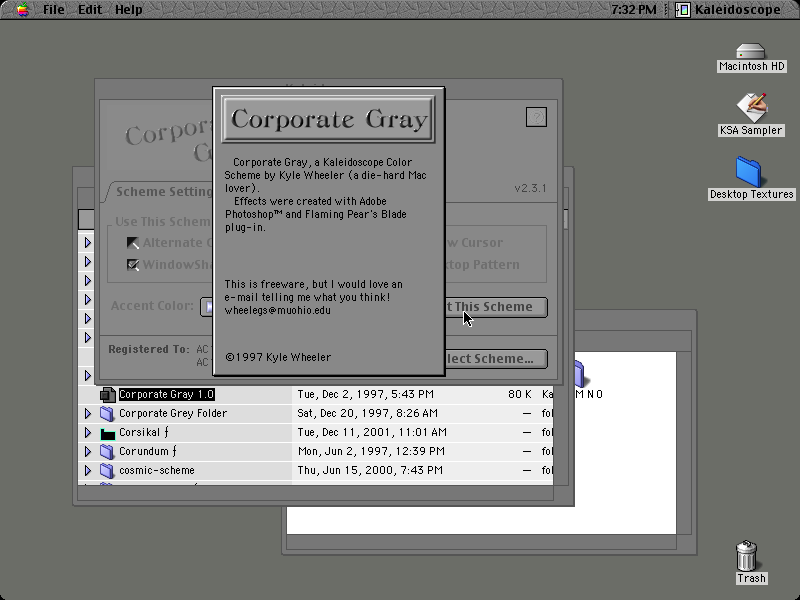Select the M N O folder in back window

580,374
